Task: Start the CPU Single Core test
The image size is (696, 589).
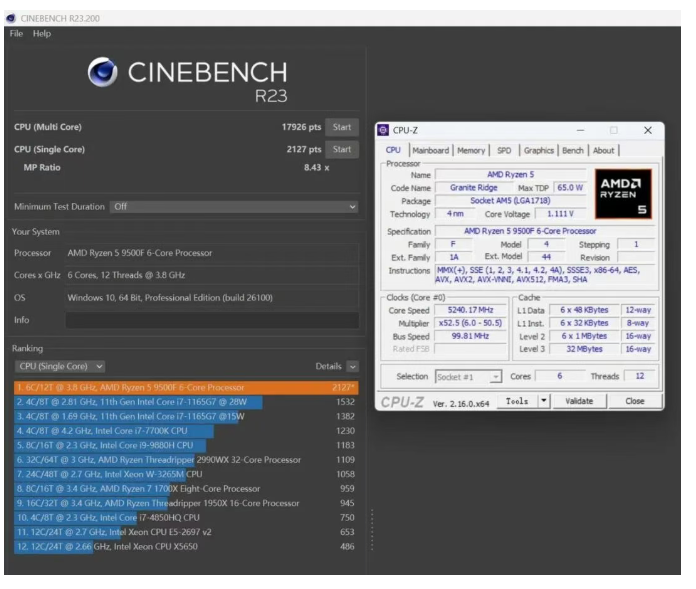Action: point(342,150)
